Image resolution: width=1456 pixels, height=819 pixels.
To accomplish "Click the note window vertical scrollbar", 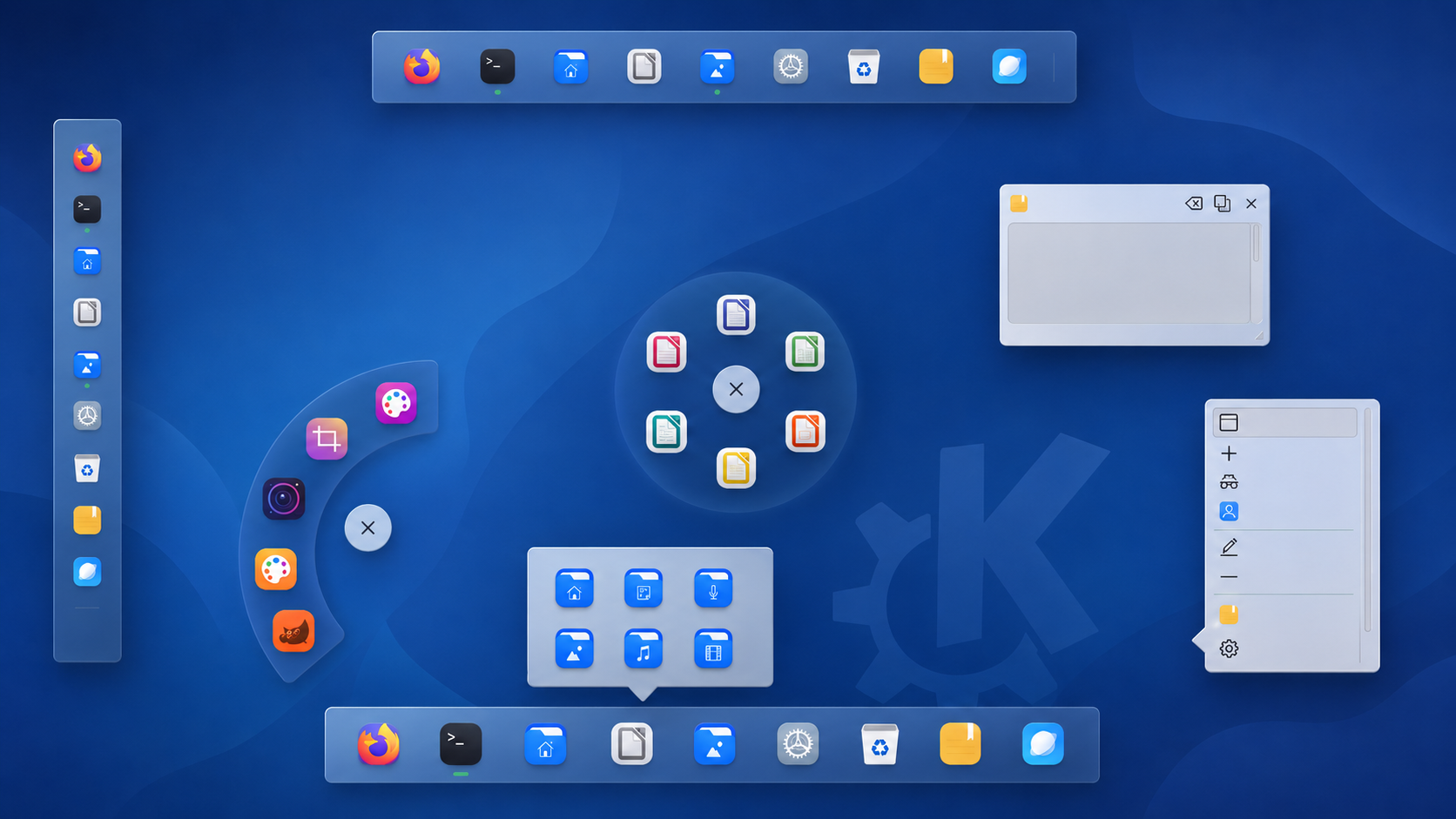I will click(1256, 244).
